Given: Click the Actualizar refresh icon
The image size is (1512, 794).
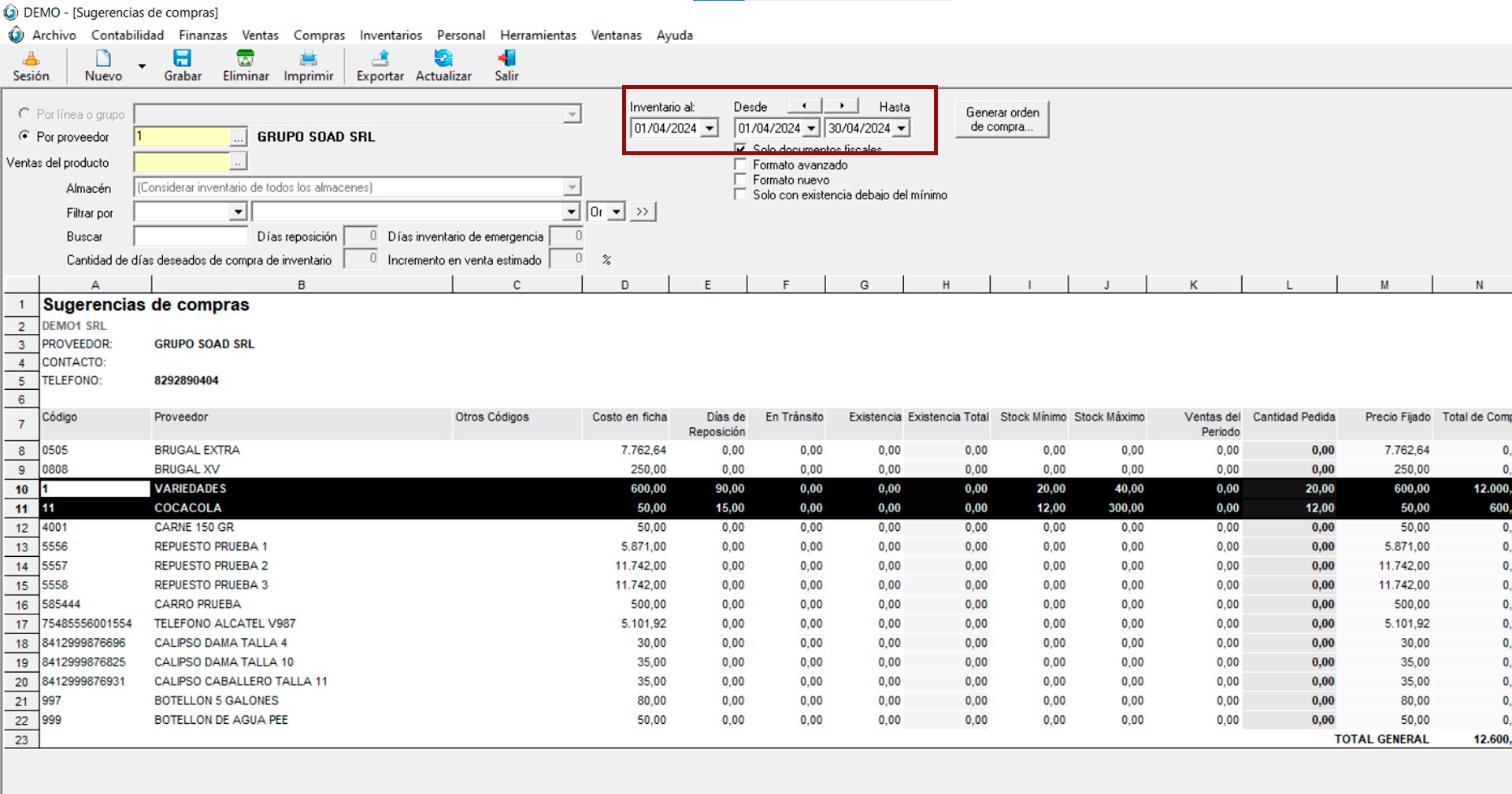Looking at the screenshot, I should click(443, 59).
